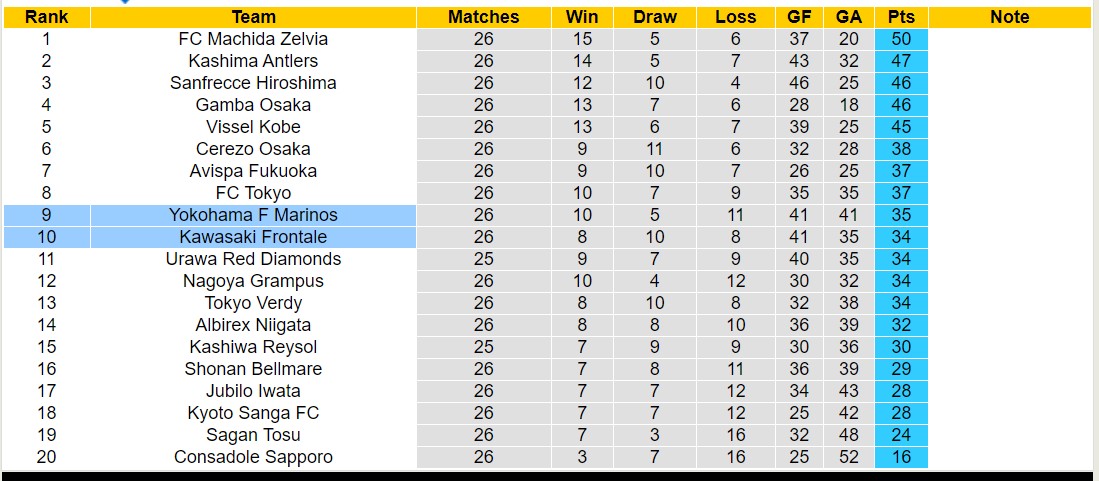Click the blue 16 points cell
This screenshot has width=1099, height=481.
[x=900, y=457]
